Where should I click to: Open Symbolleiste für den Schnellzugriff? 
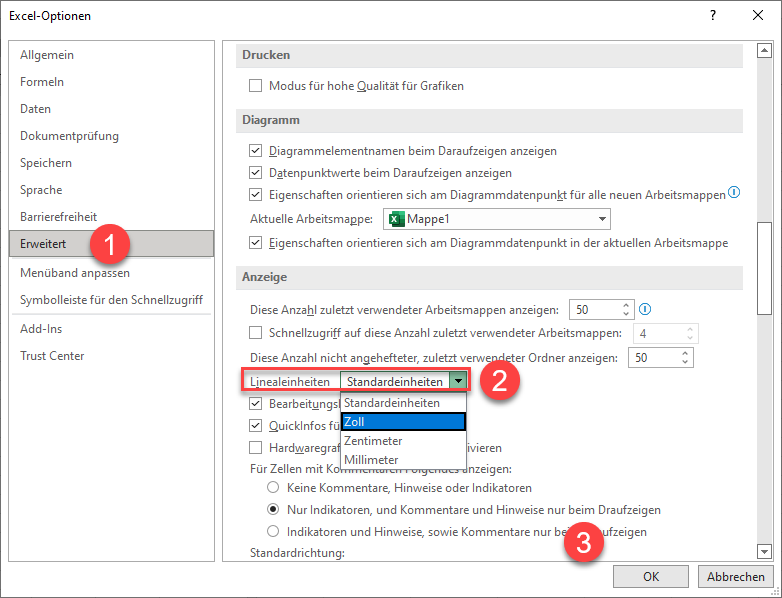111,300
